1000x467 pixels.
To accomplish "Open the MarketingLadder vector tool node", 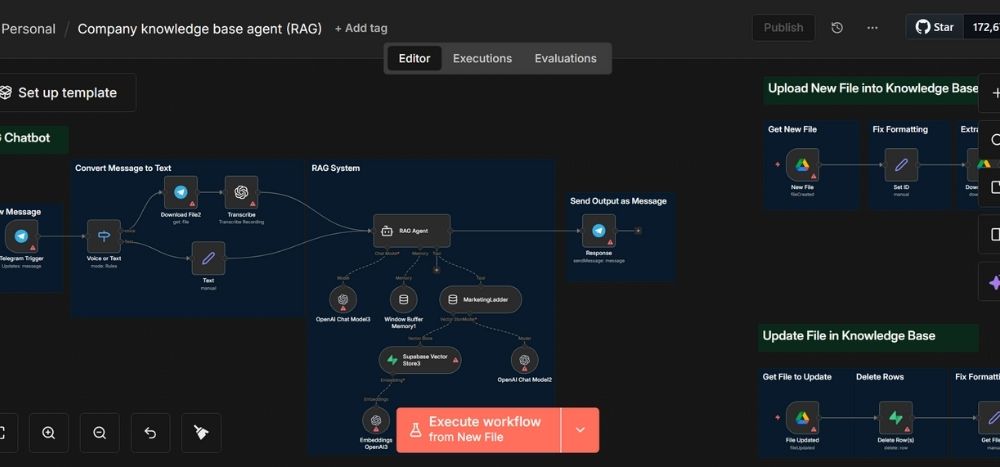I will click(480, 299).
